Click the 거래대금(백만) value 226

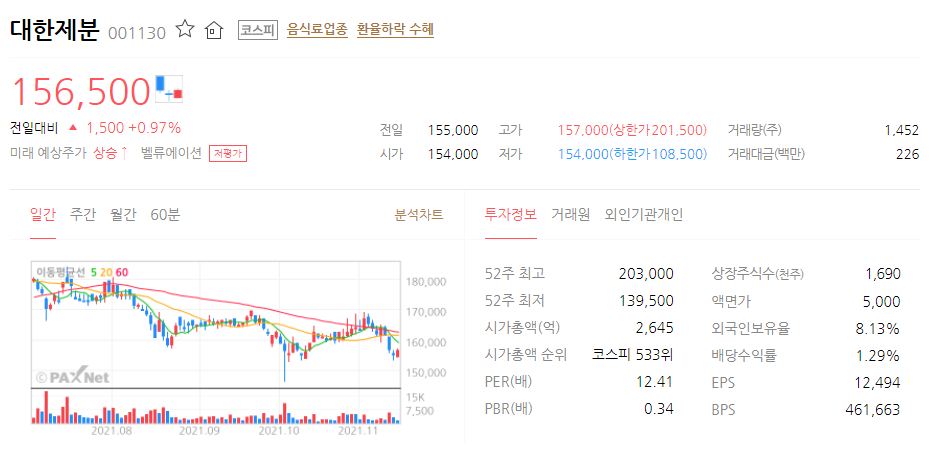click(x=907, y=155)
